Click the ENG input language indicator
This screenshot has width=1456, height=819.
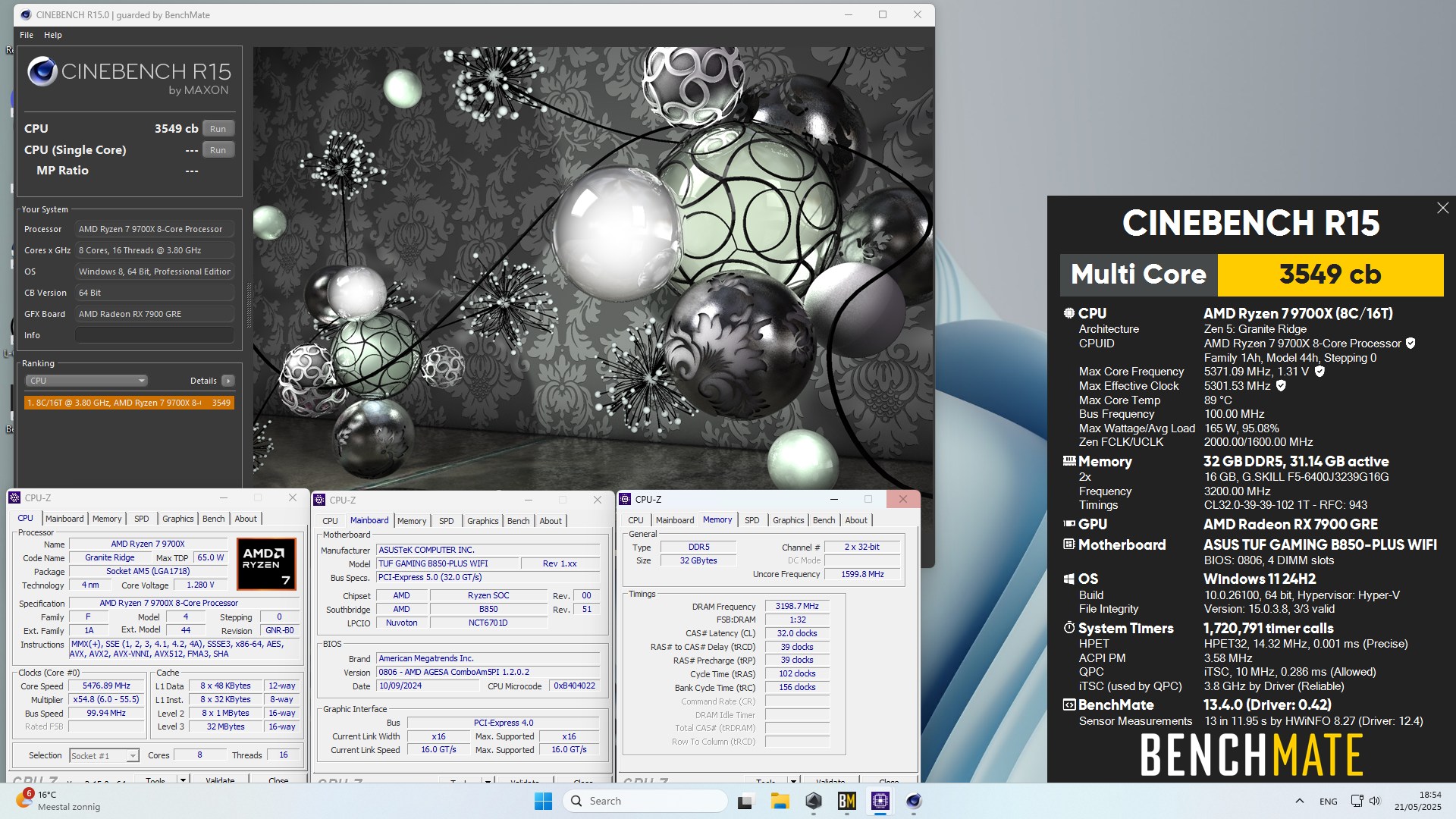1329,801
